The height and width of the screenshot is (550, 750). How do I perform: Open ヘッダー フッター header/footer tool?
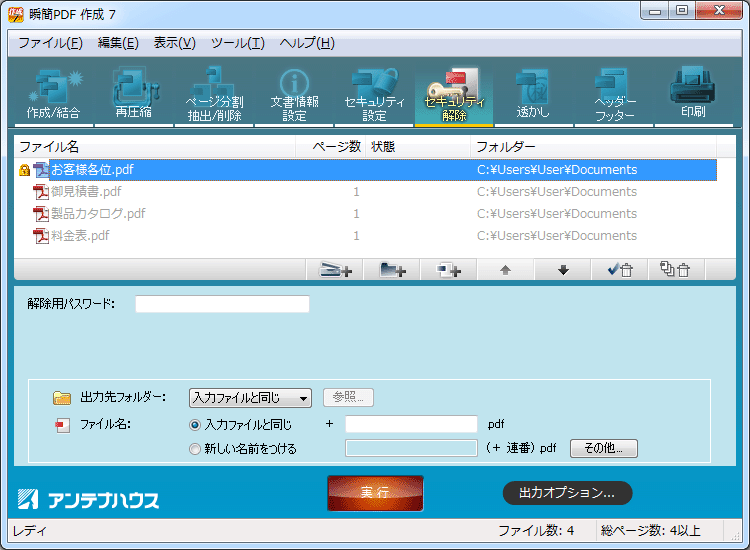tap(613, 95)
